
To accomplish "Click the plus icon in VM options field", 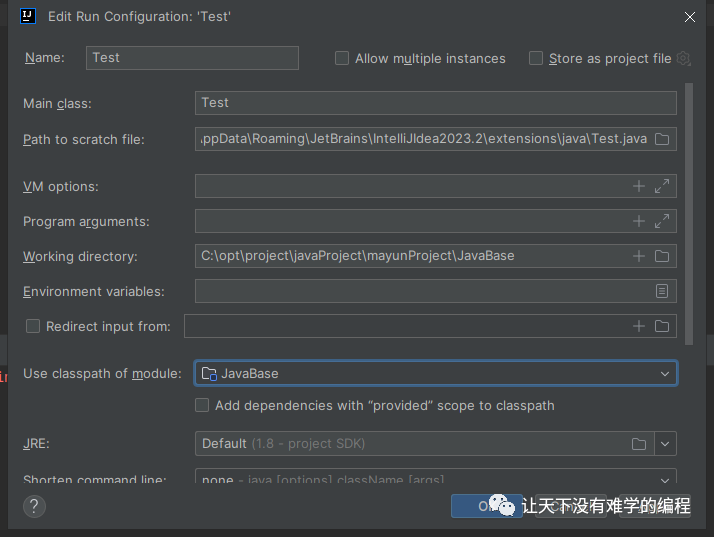I will coord(639,186).
